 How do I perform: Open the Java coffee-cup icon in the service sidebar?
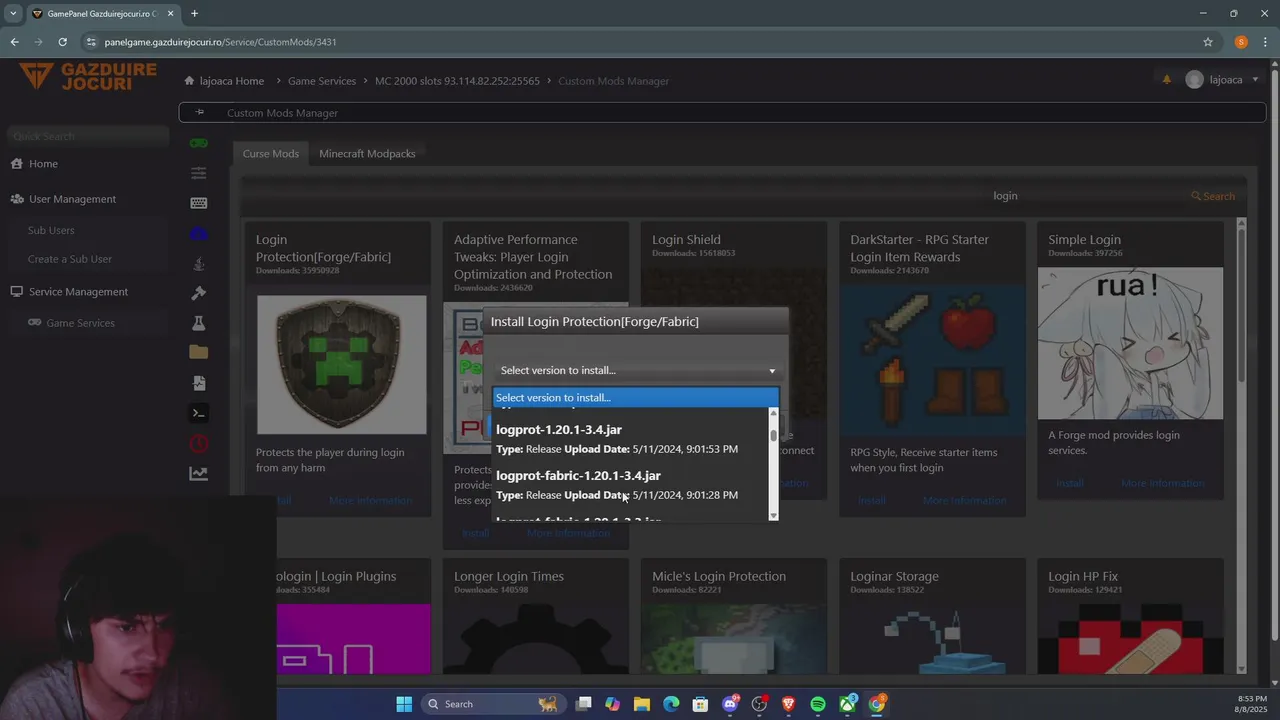click(199, 263)
